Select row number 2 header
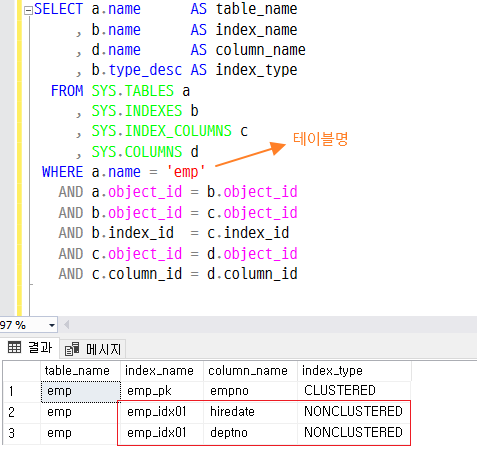Image resolution: width=477 pixels, height=452 pixels. tap(22, 412)
